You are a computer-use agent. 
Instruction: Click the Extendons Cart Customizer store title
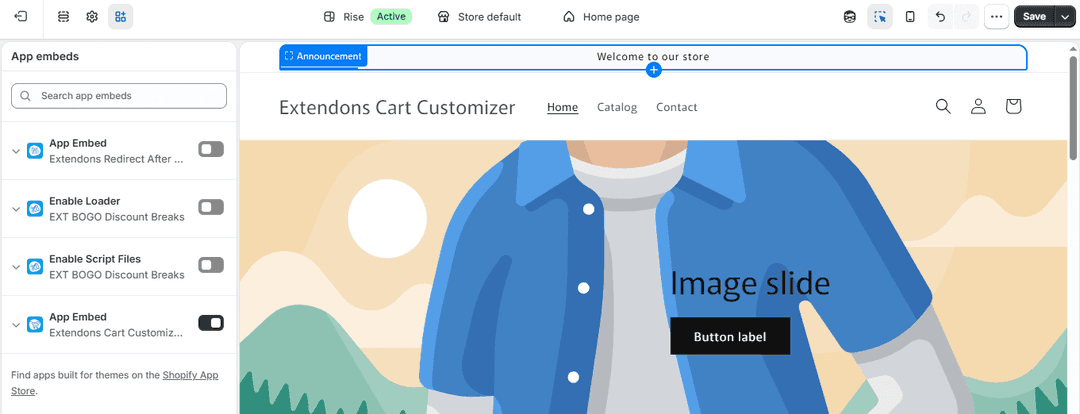397,107
